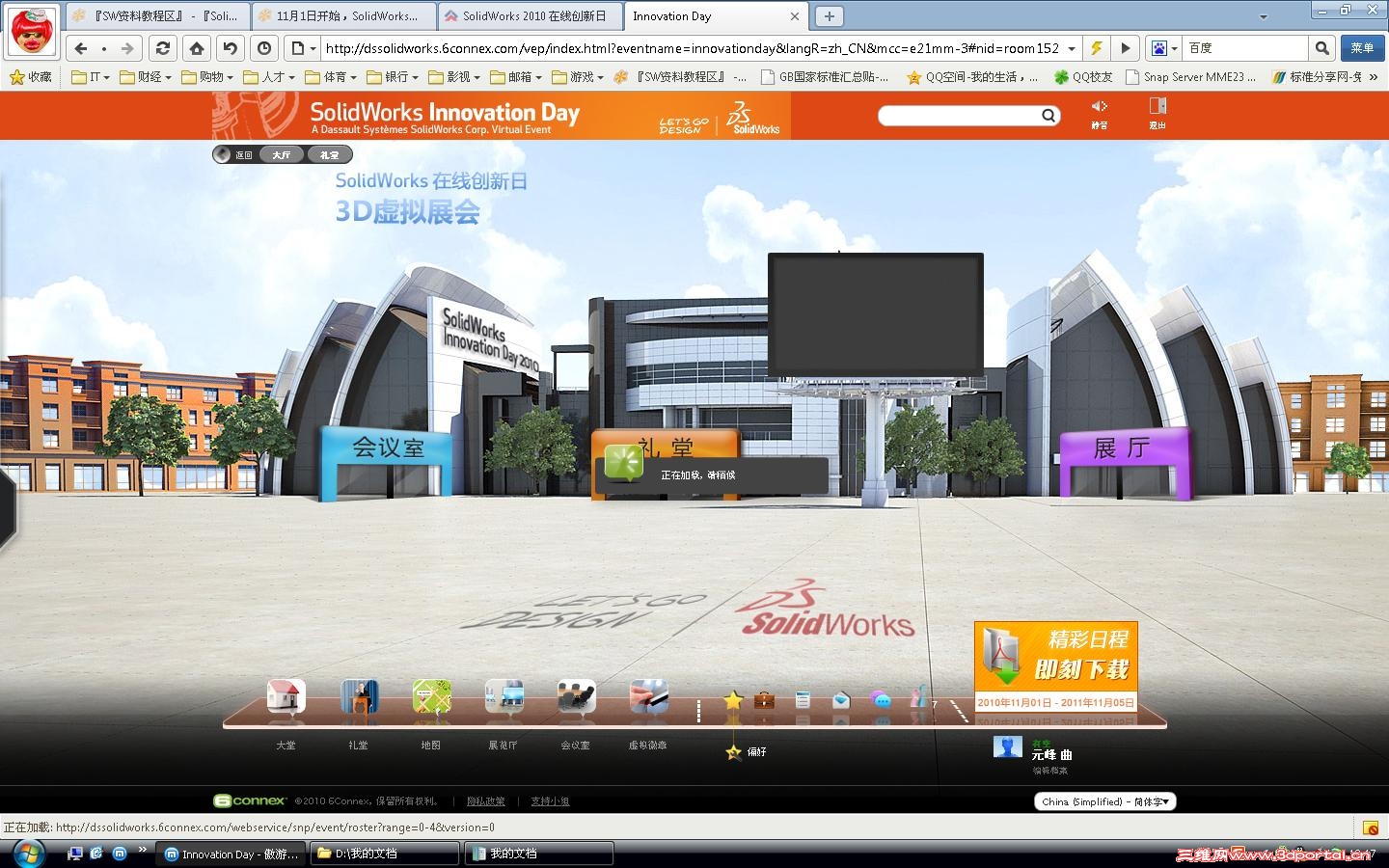Select the 大厅 breadcrumb button
The image size is (1389, 868).
pyautogui.click(x=282, y=154)
